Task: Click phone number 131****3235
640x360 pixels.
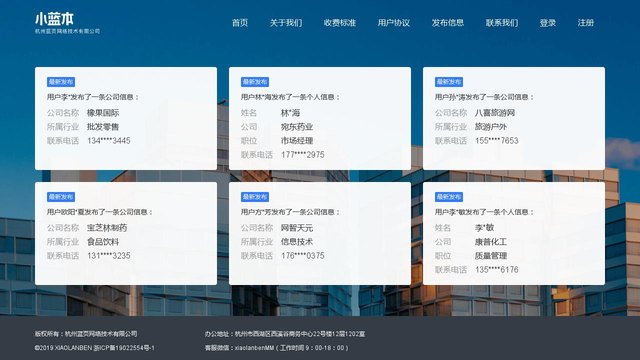Action: coord(109,256)
